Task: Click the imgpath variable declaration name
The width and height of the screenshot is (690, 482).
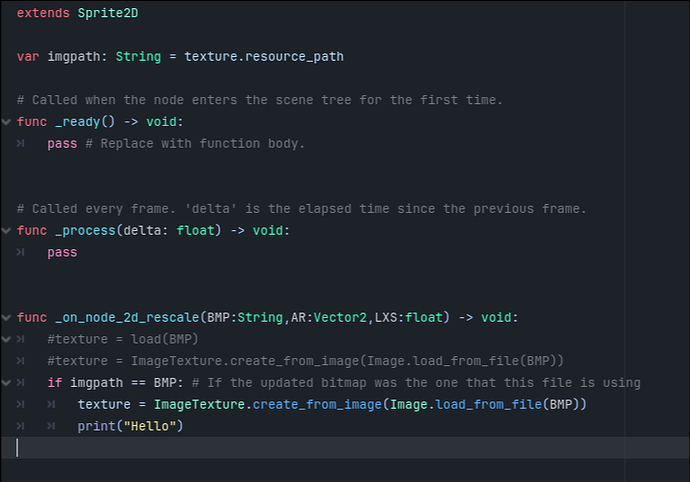Action: (73, 57)
